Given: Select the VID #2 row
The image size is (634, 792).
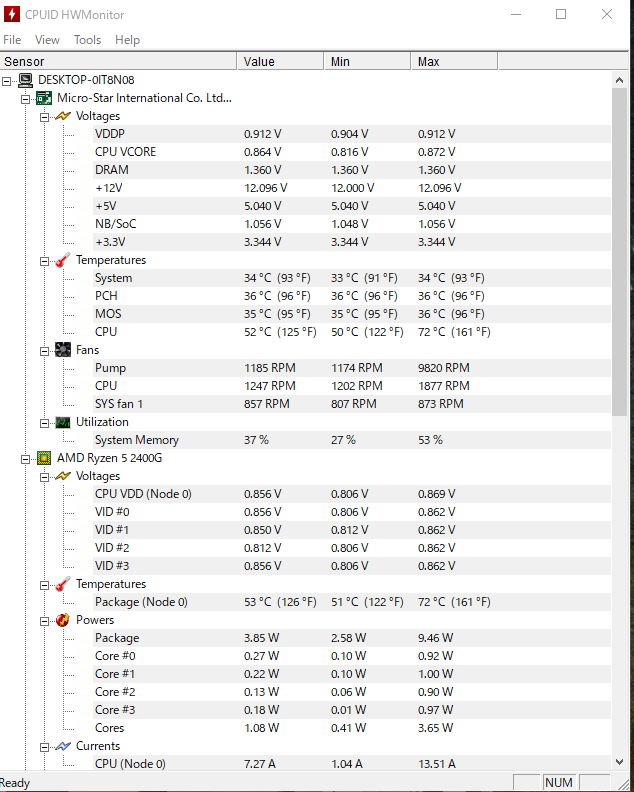Looking at the screenshot, I should [352, 548].
